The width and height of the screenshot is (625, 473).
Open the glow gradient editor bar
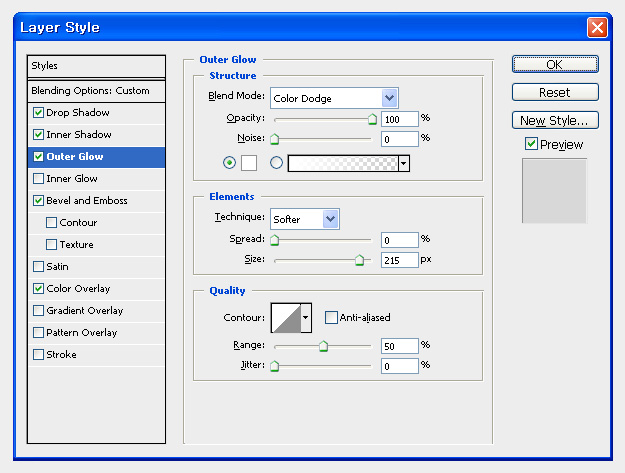pos(343,163)
